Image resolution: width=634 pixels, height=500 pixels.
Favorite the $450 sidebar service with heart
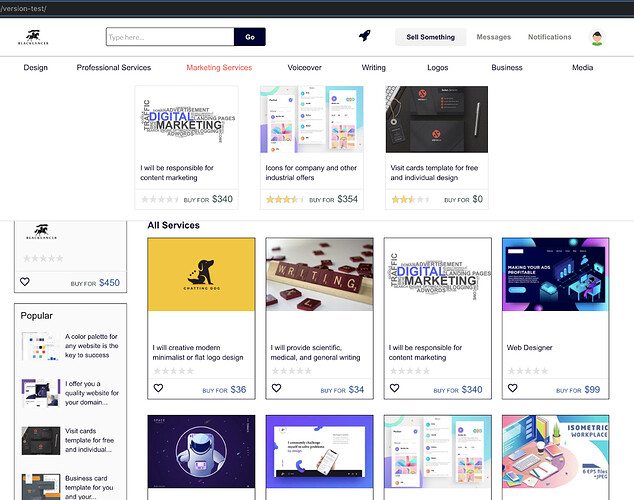coord(25,282)
